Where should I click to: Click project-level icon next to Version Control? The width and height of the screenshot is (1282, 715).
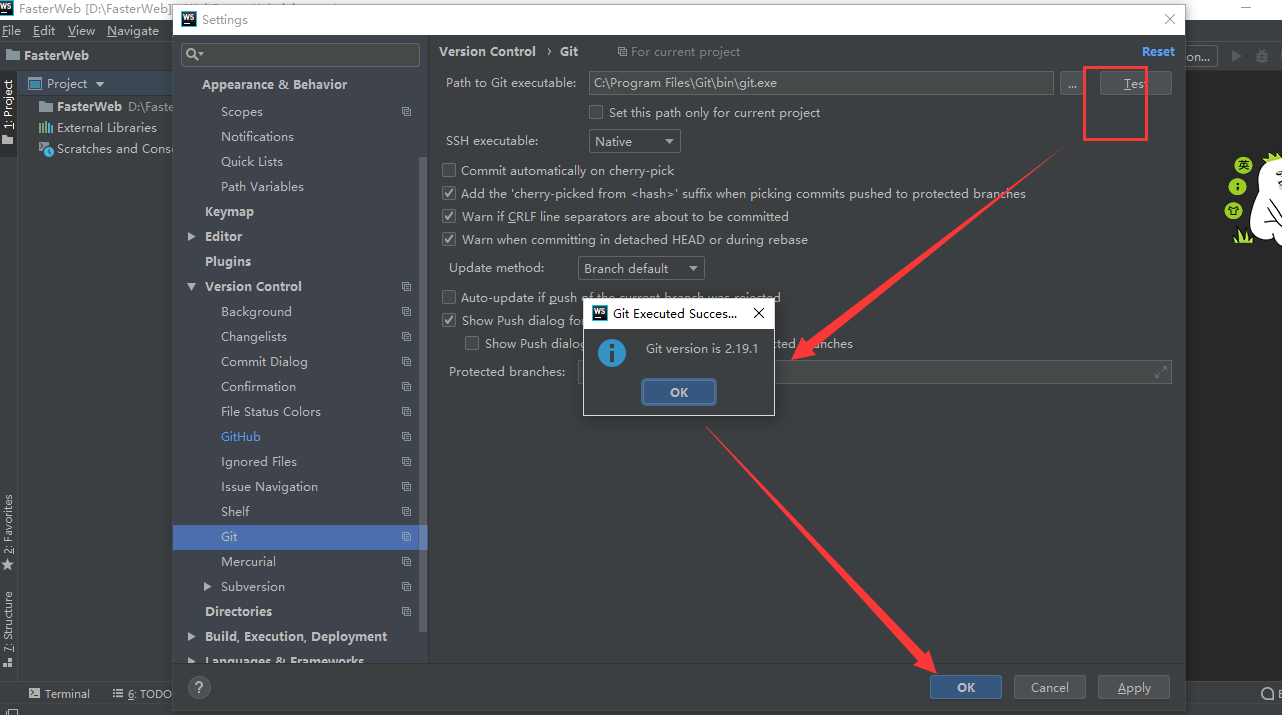tap(407, 287)
